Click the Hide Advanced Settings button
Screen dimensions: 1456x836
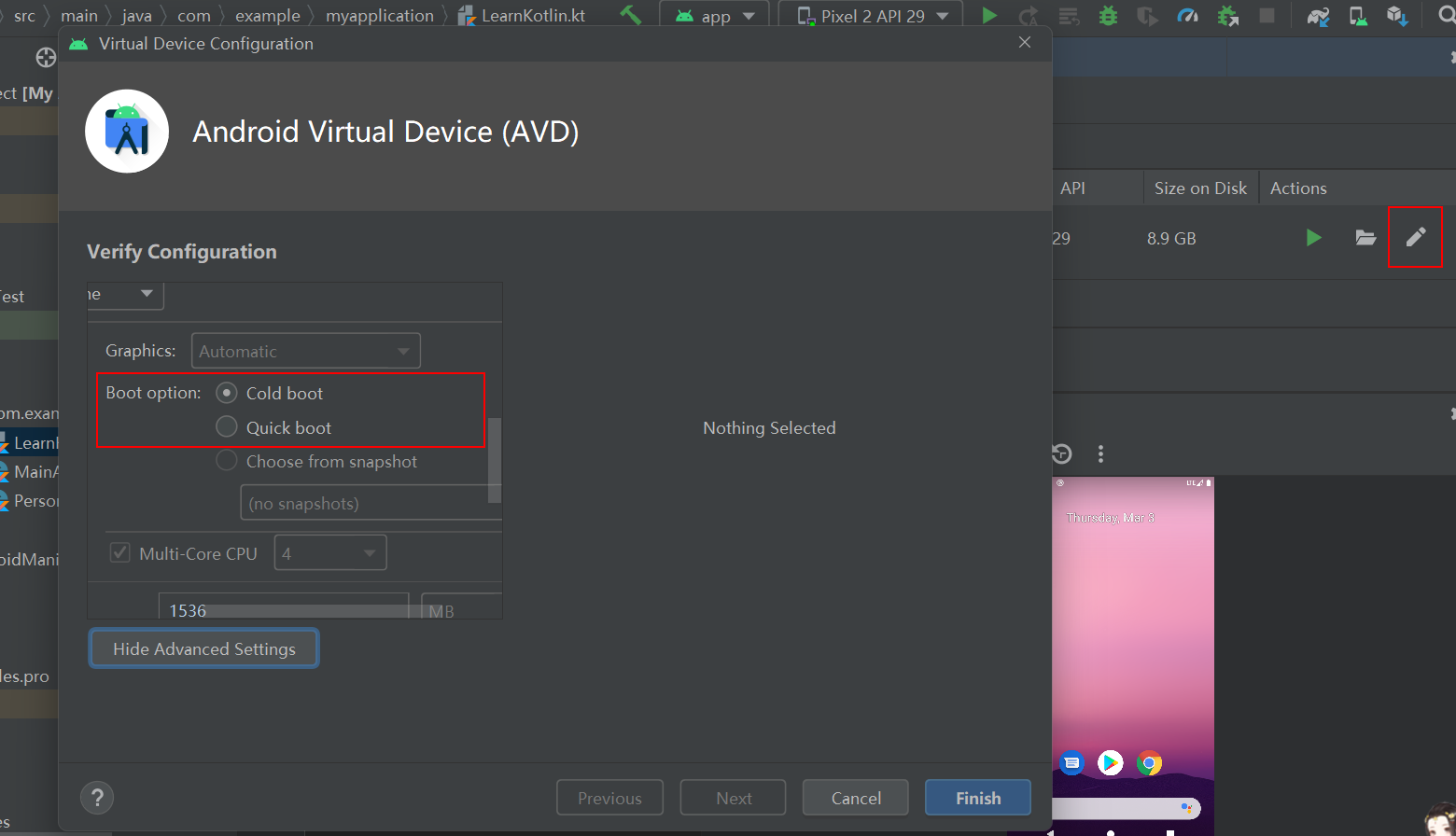(203, 648)
